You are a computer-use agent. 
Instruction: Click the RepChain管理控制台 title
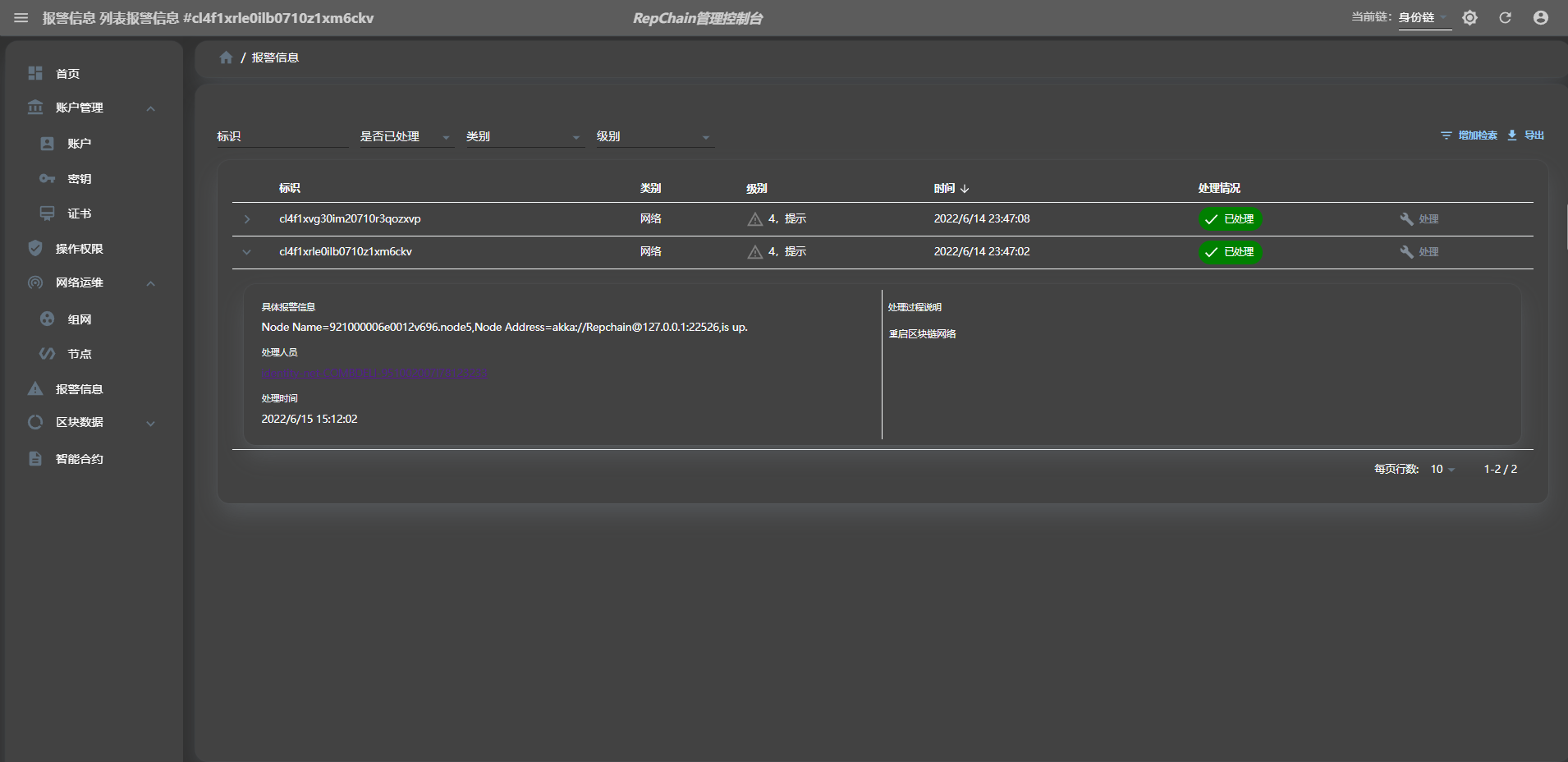(698, 18)
